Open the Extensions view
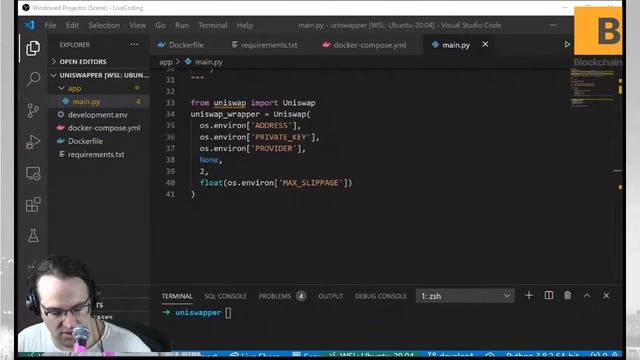640x360 pixels. (x=33, y=204)
